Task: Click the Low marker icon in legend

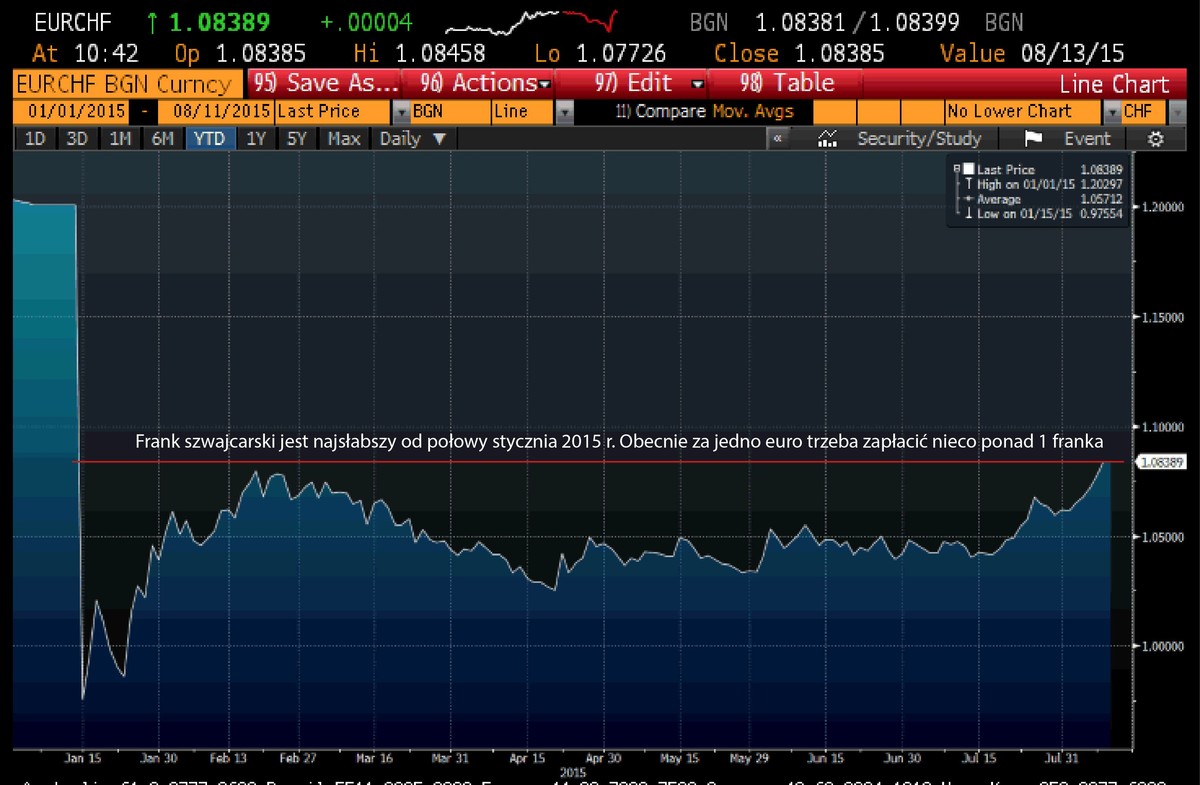Action: (969, 213)
